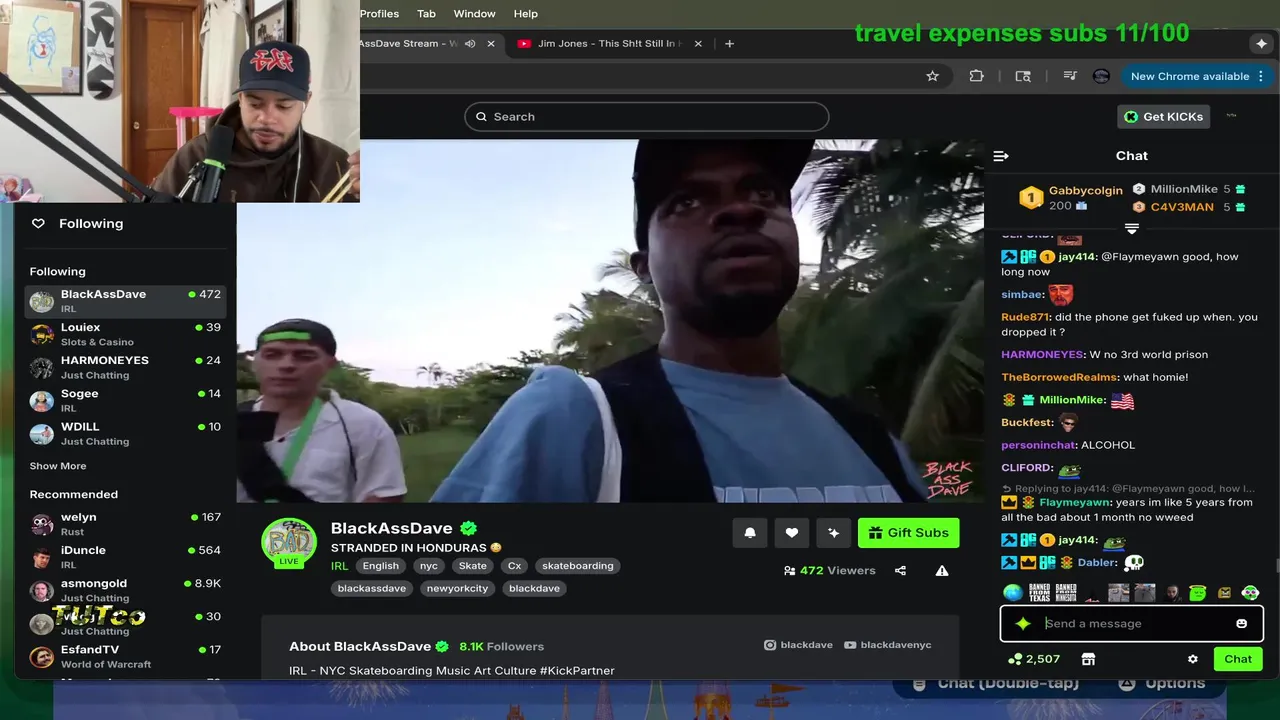Select the green halo emote
This screenshot has width=1280, height=720.
[x=1197, y=593]
